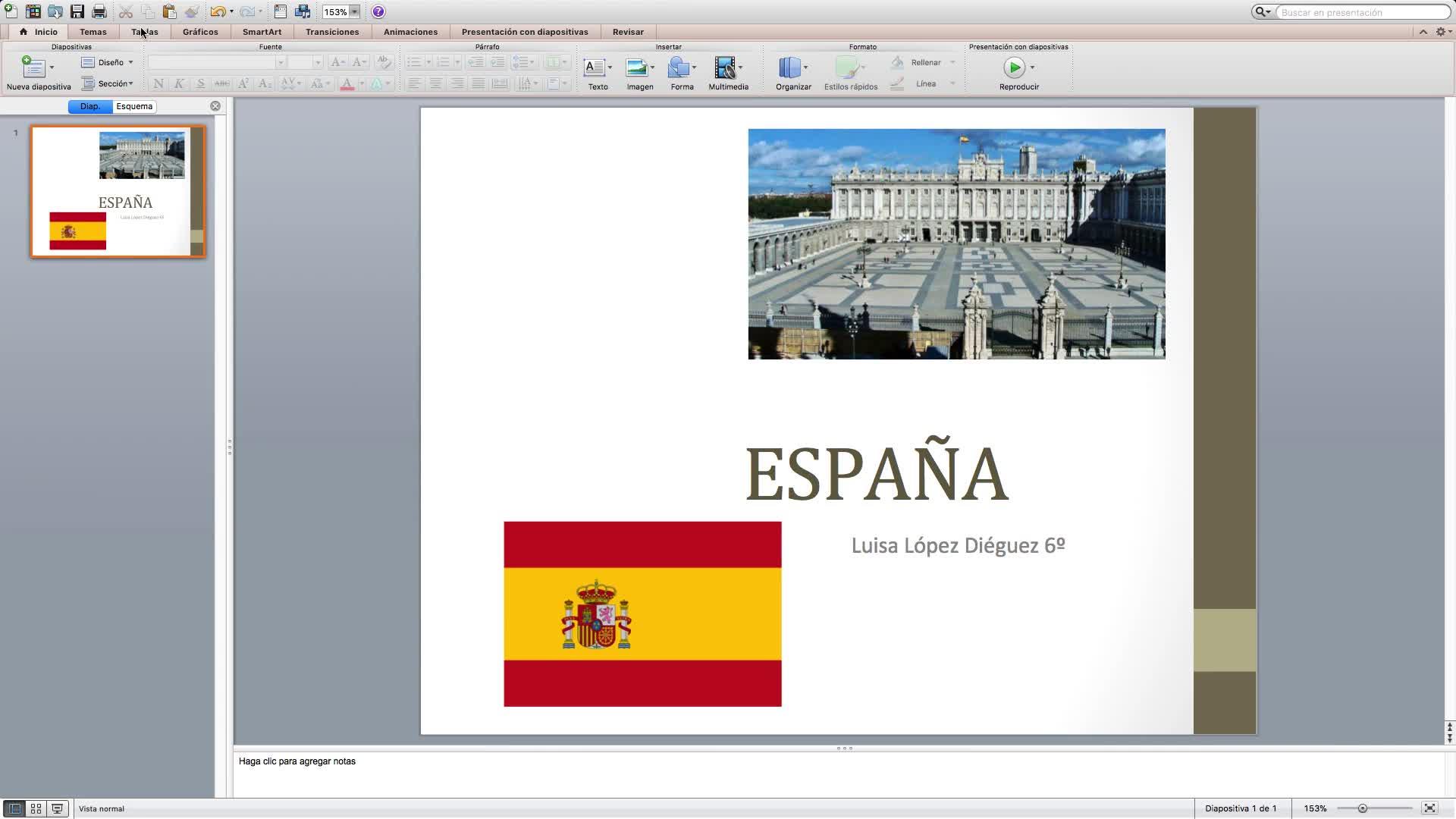The width and height of the screenshot is (1456, 819).
Task: Open the Transiciones ribbon tab
Action: coord(332,32)
